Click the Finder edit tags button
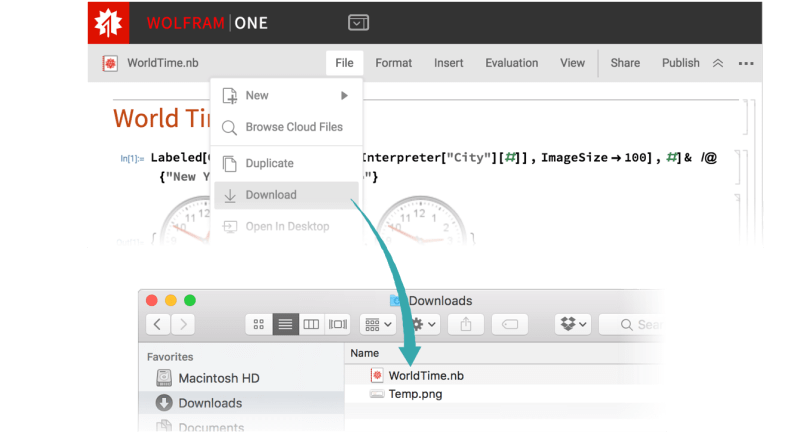Screen dimensions: 800x432 510,324
